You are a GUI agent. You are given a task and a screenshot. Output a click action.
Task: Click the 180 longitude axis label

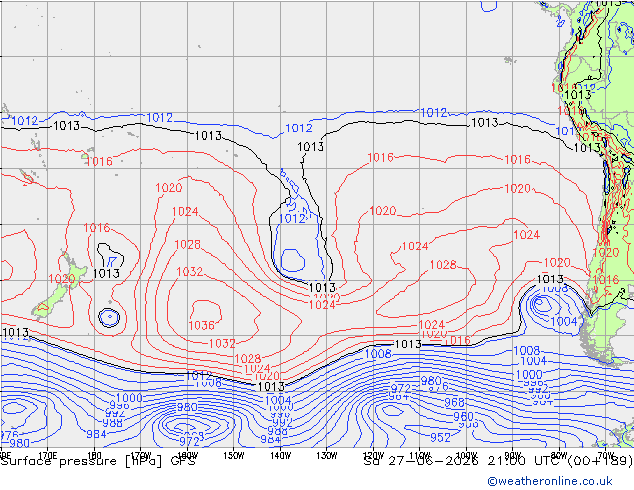point(94,455)
